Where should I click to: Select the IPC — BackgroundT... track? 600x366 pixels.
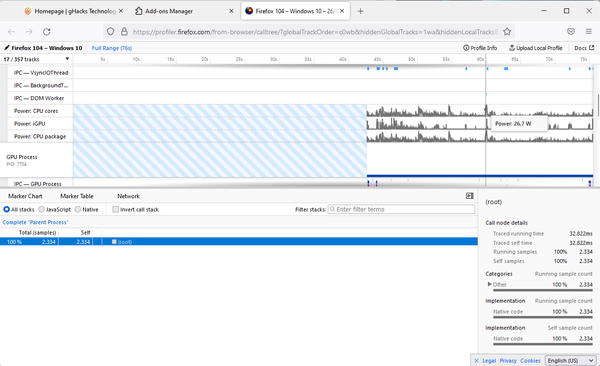click(x=41, y=85)
